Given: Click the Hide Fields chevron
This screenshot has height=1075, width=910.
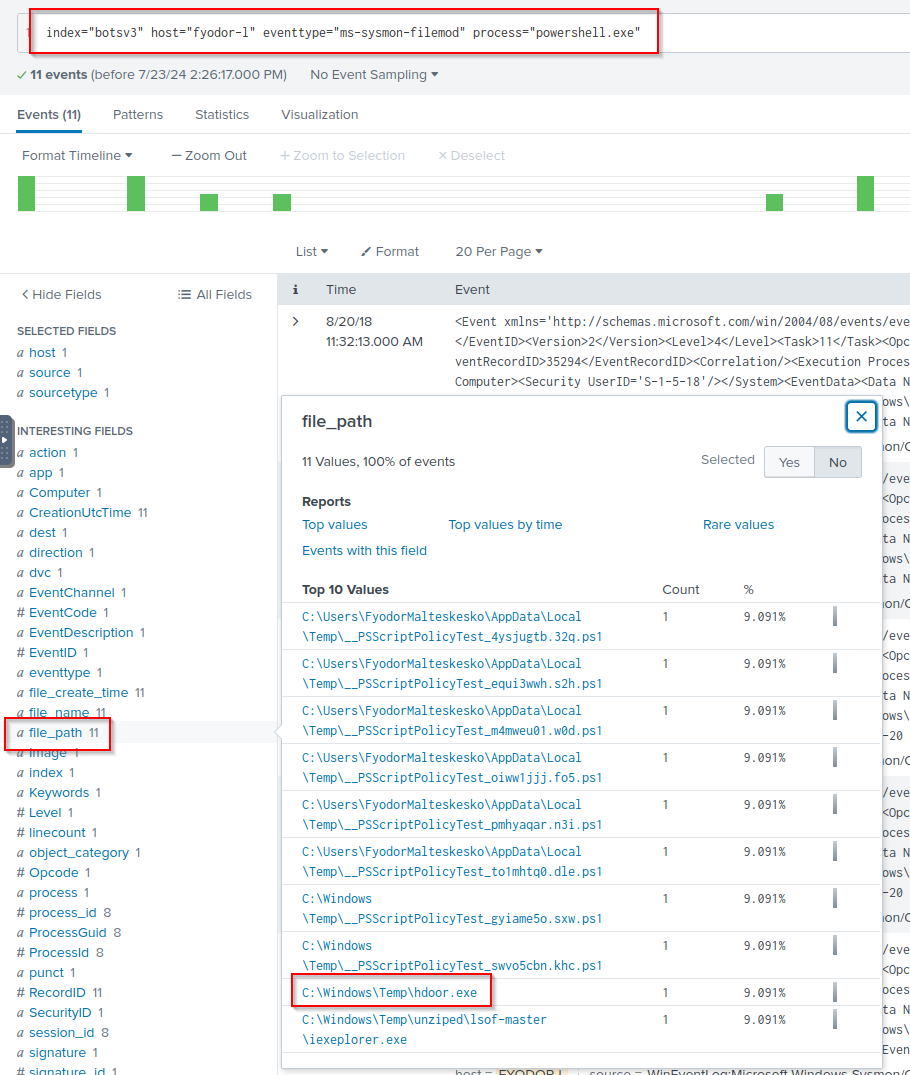Looking at the screenshot, I should tap(25, 295).
